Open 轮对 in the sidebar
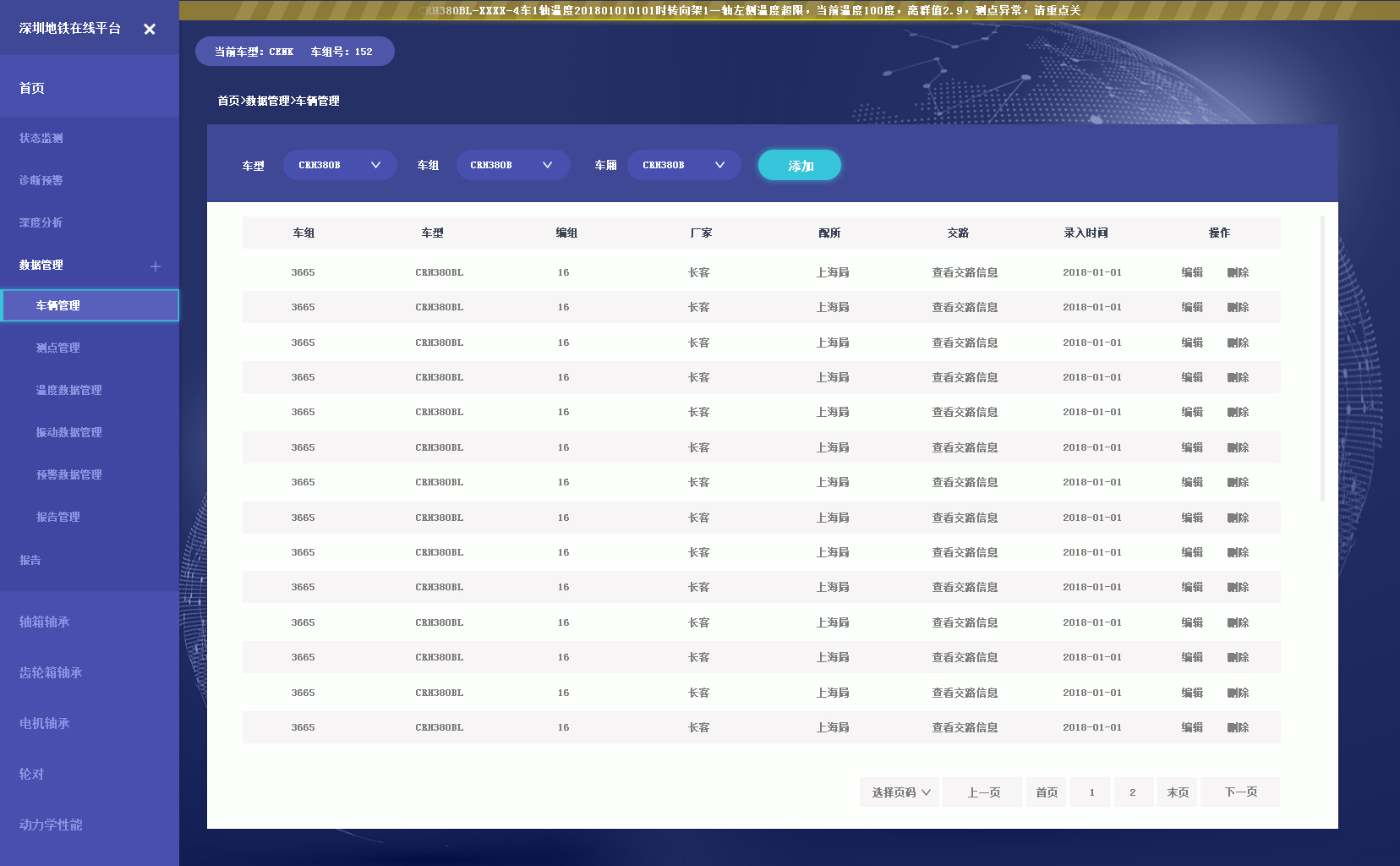This screenshot has height=866, width=1400. 31,774
